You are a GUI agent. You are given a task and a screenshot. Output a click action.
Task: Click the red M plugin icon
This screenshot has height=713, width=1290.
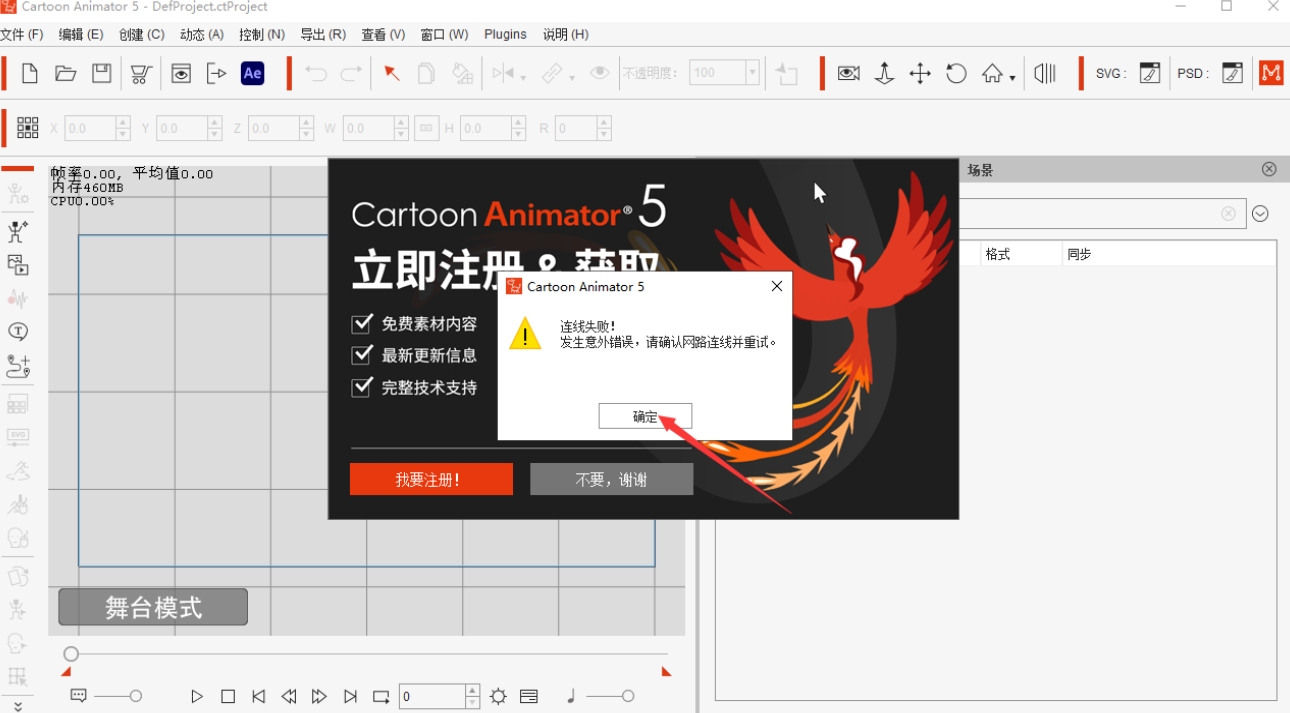pyautogui.click(x=1271, y=73)
